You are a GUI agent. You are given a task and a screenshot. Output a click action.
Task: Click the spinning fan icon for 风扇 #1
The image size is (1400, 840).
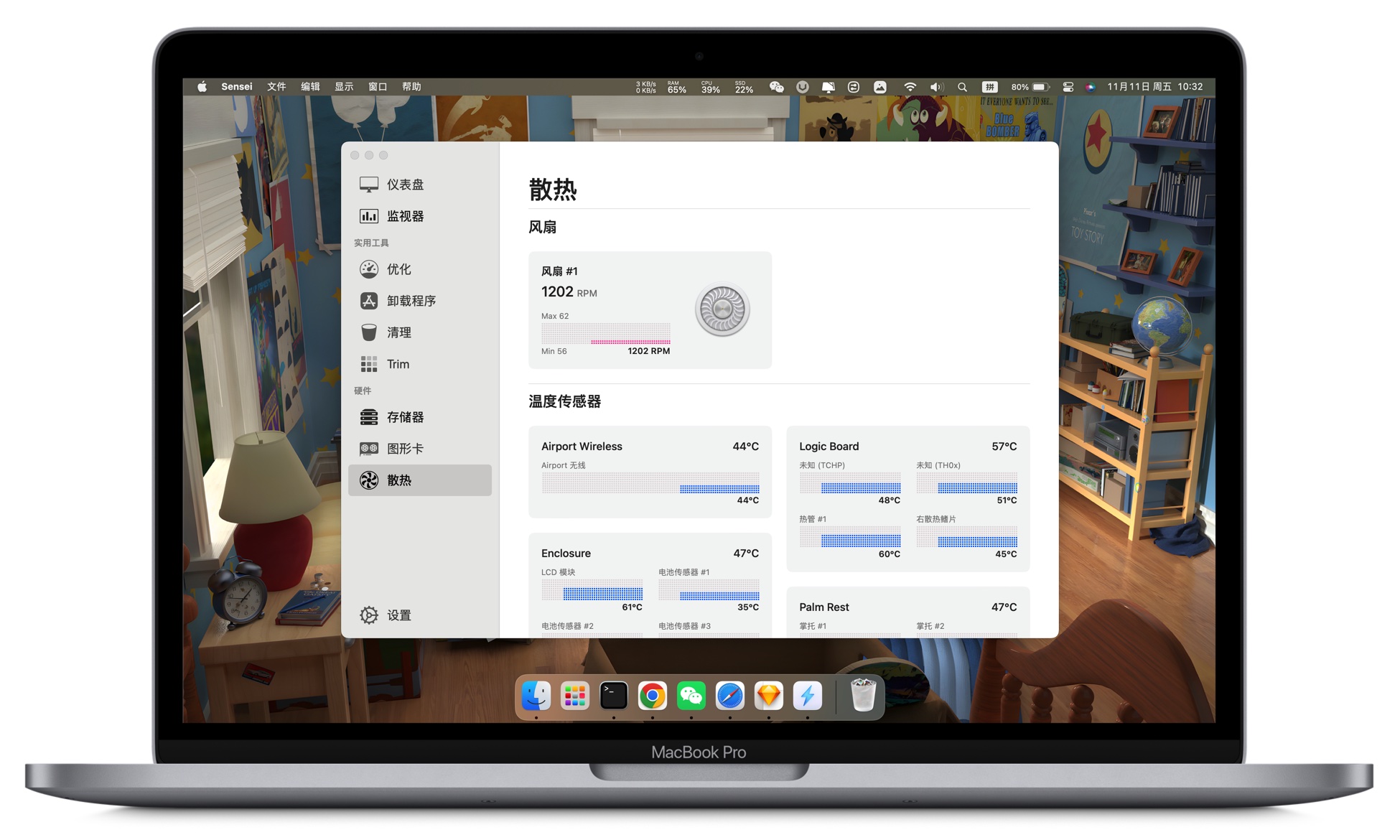point(722,309)
